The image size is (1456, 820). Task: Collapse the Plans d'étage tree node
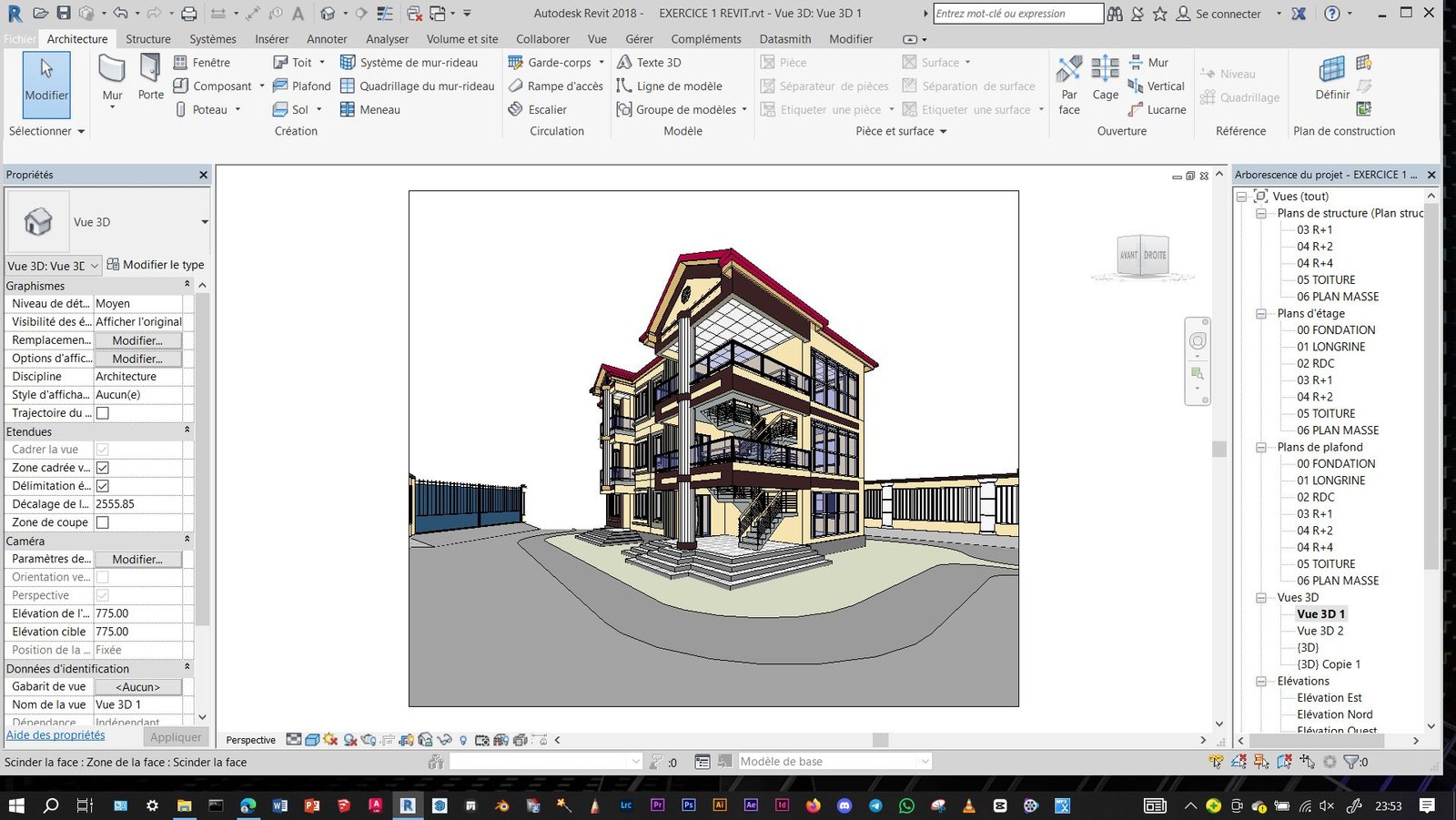pos(1261,314)
